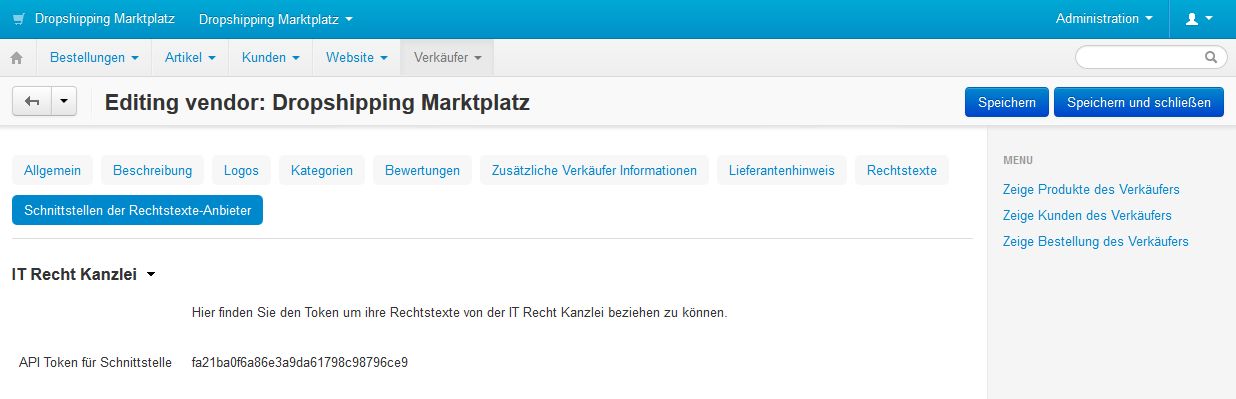Click the back arrow button
Viewport: 1236px width, 399px height.
32,102
